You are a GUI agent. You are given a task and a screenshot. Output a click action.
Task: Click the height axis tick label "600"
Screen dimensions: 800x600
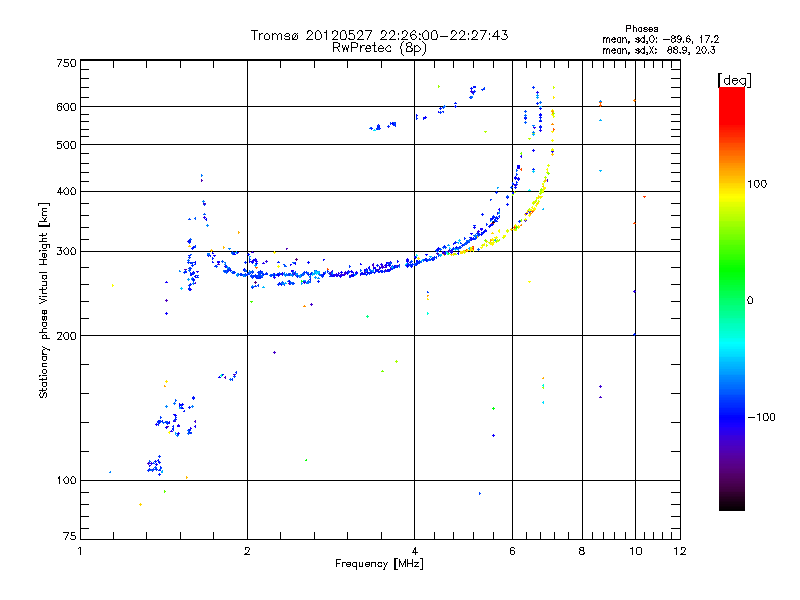pyautogui.click(x=66, y=107)
